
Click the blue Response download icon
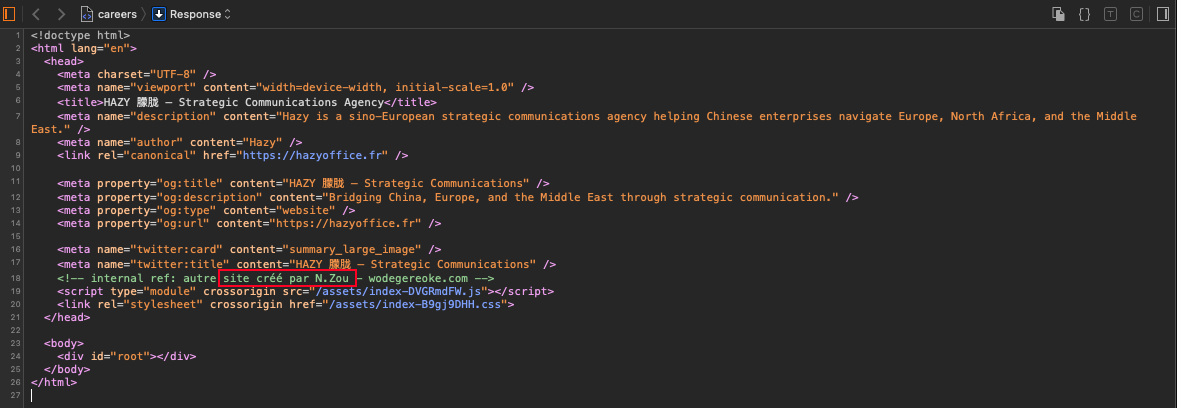[x=158, y=14]
